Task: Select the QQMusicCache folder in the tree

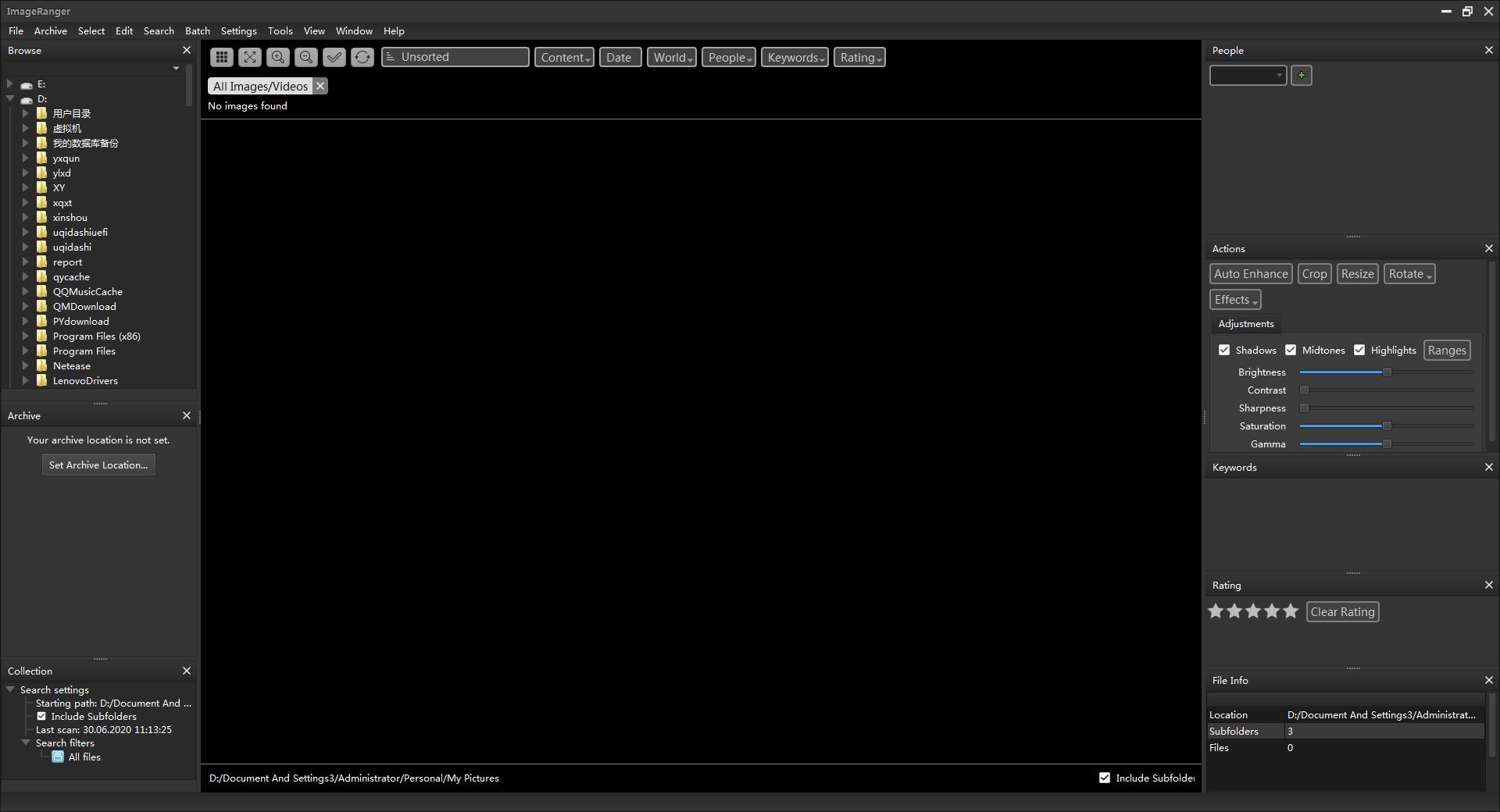Action: (87, 292)
